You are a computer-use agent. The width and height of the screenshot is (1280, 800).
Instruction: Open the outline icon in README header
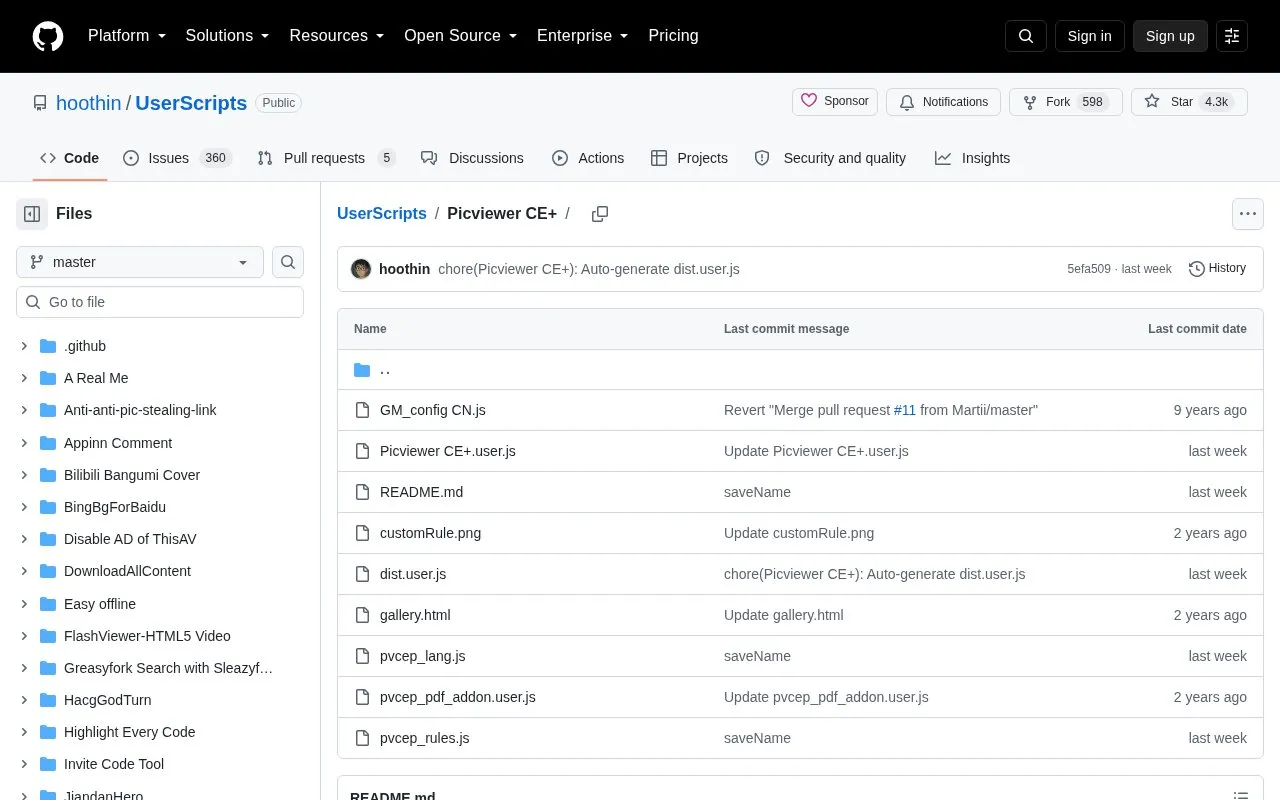1241,796
